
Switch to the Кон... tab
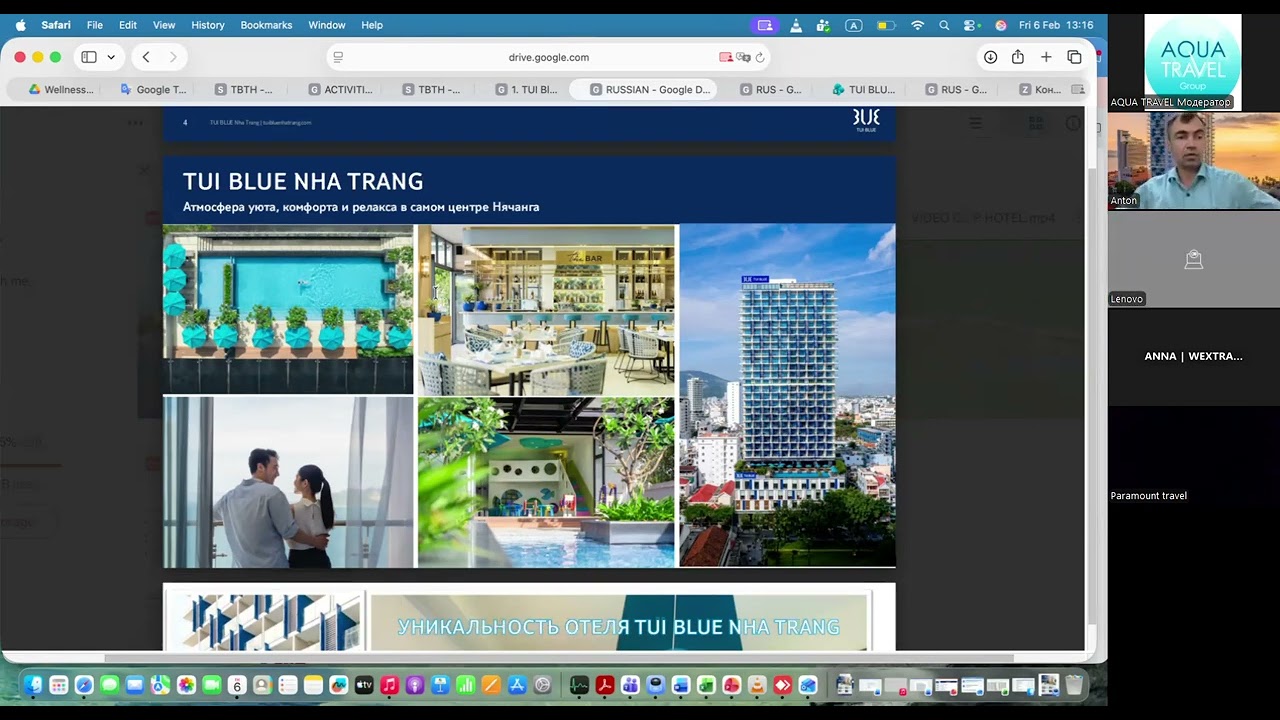1041,89
